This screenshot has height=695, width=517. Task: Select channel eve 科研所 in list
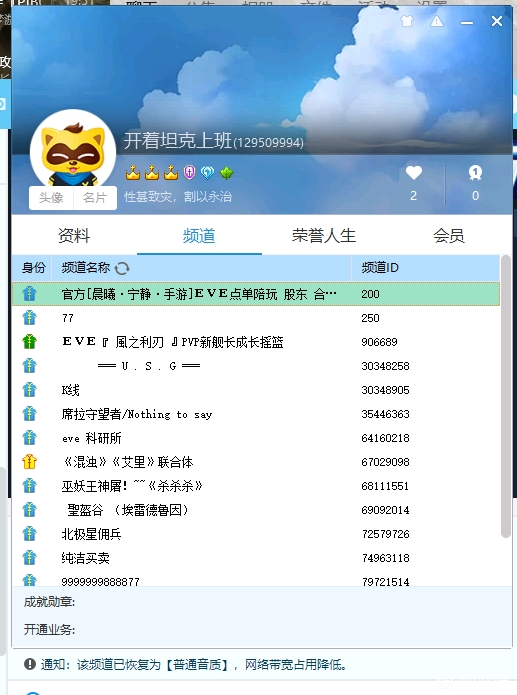(x=256, y=438)
